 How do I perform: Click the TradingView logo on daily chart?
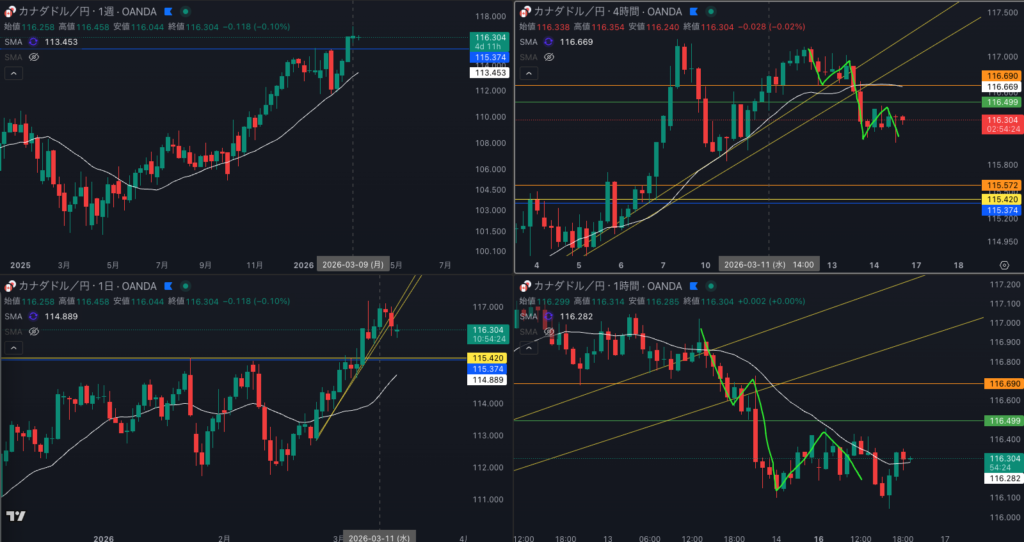(x=15, y=516)
